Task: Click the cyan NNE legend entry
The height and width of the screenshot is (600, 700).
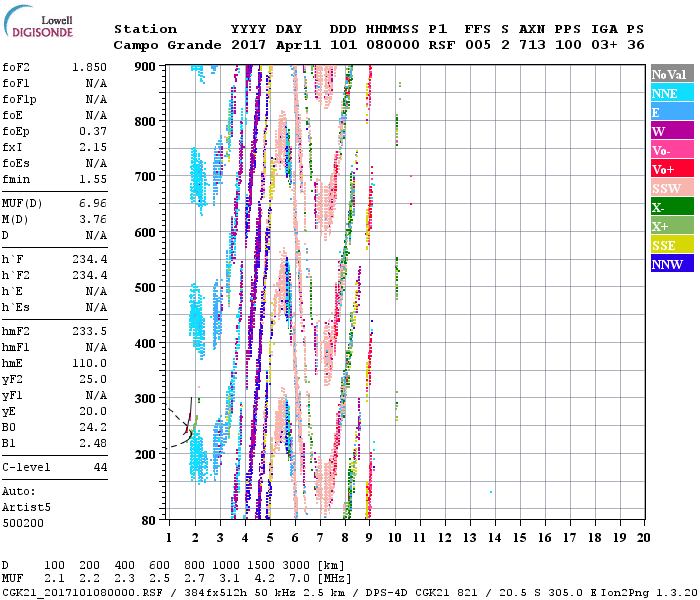Action: coord(671,93)
